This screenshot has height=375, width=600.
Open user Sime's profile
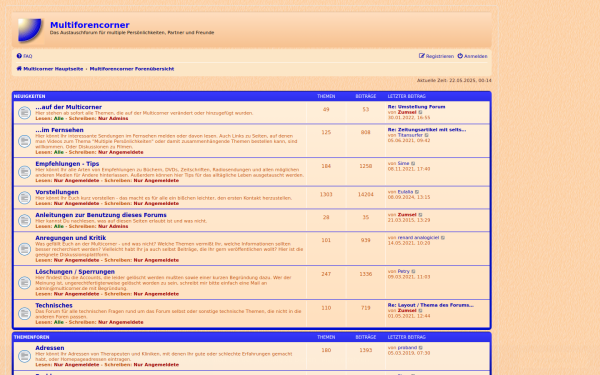[403, 163]
